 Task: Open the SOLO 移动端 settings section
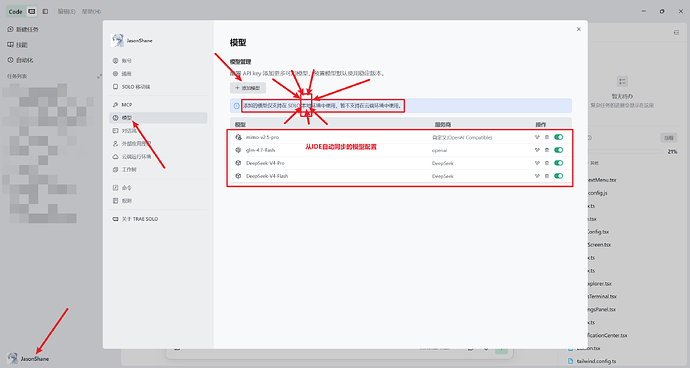click(x=158, y=87)
